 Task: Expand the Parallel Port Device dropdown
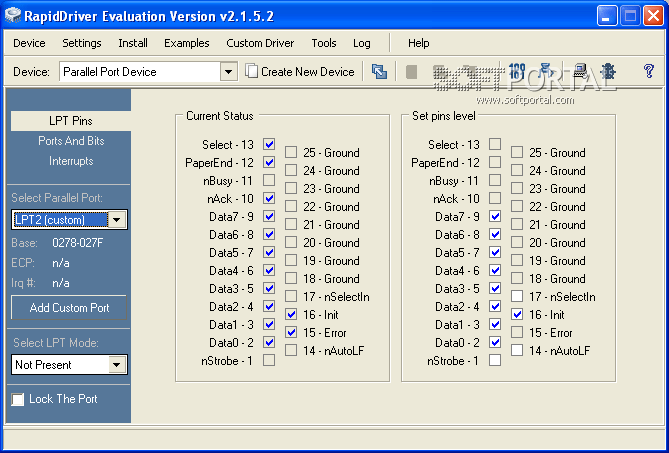(228, 72)
